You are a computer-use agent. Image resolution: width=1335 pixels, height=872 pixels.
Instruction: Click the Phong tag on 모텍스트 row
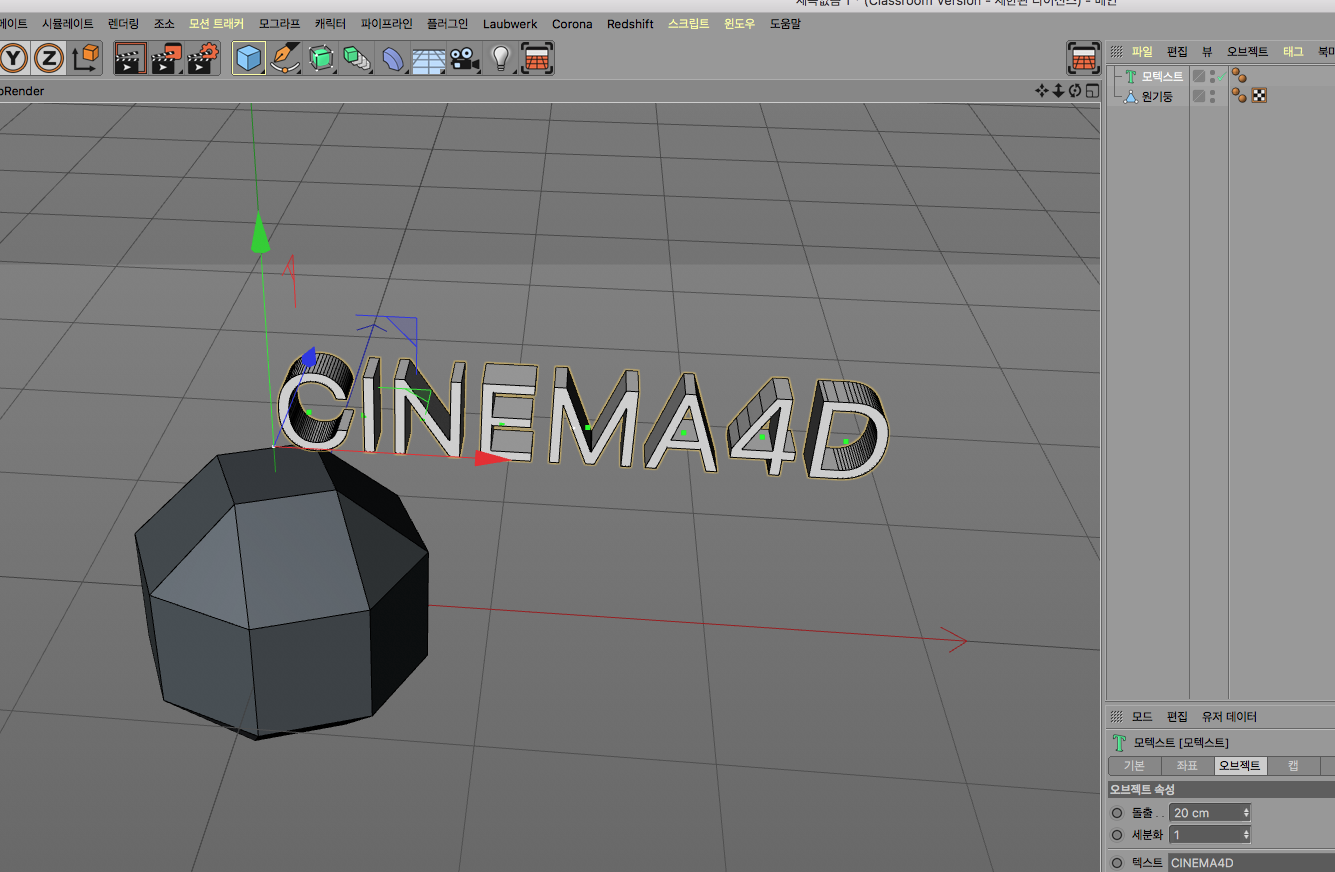(x=1239, y=76)
